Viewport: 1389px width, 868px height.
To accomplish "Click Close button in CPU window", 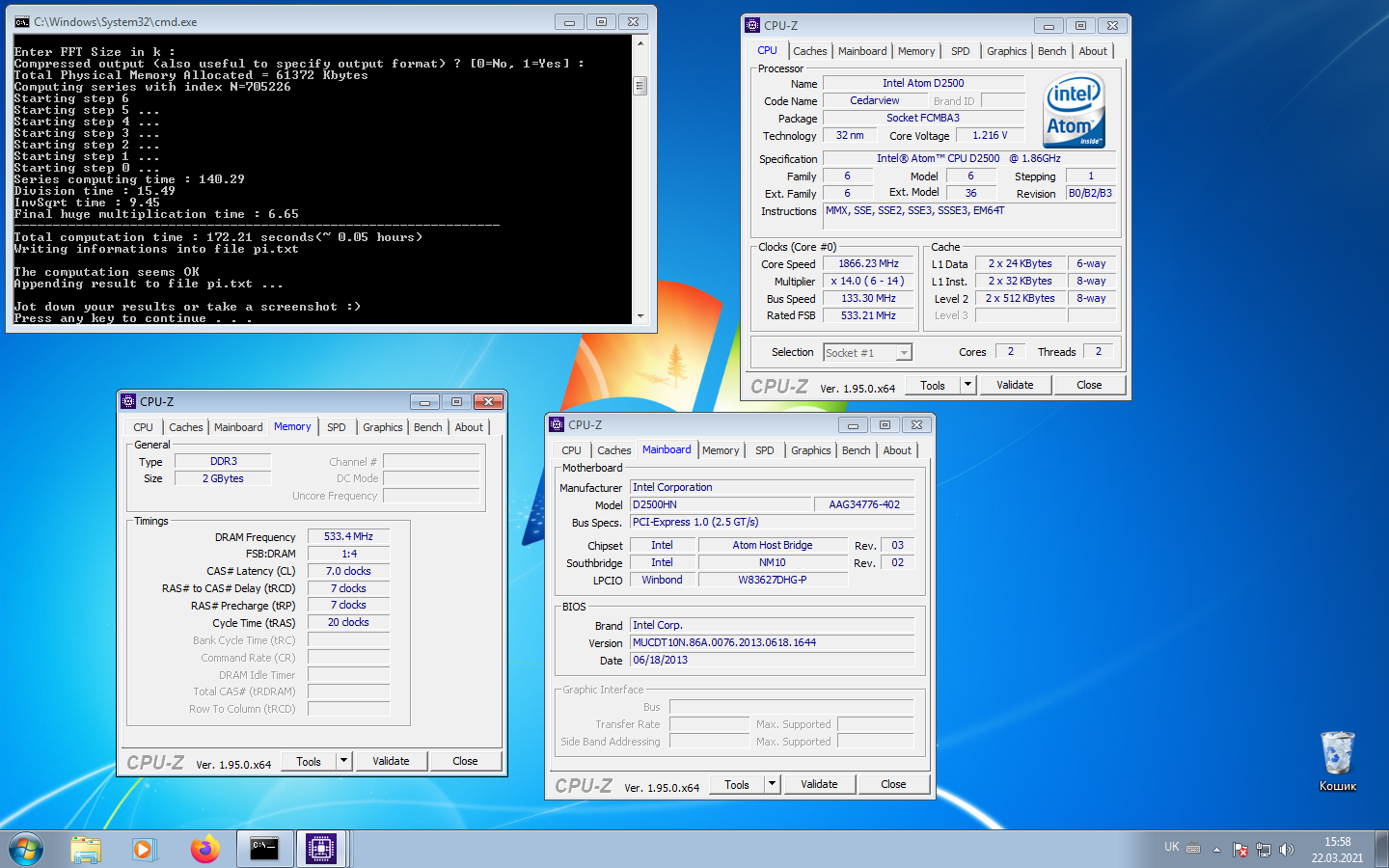I will 1089,385.
